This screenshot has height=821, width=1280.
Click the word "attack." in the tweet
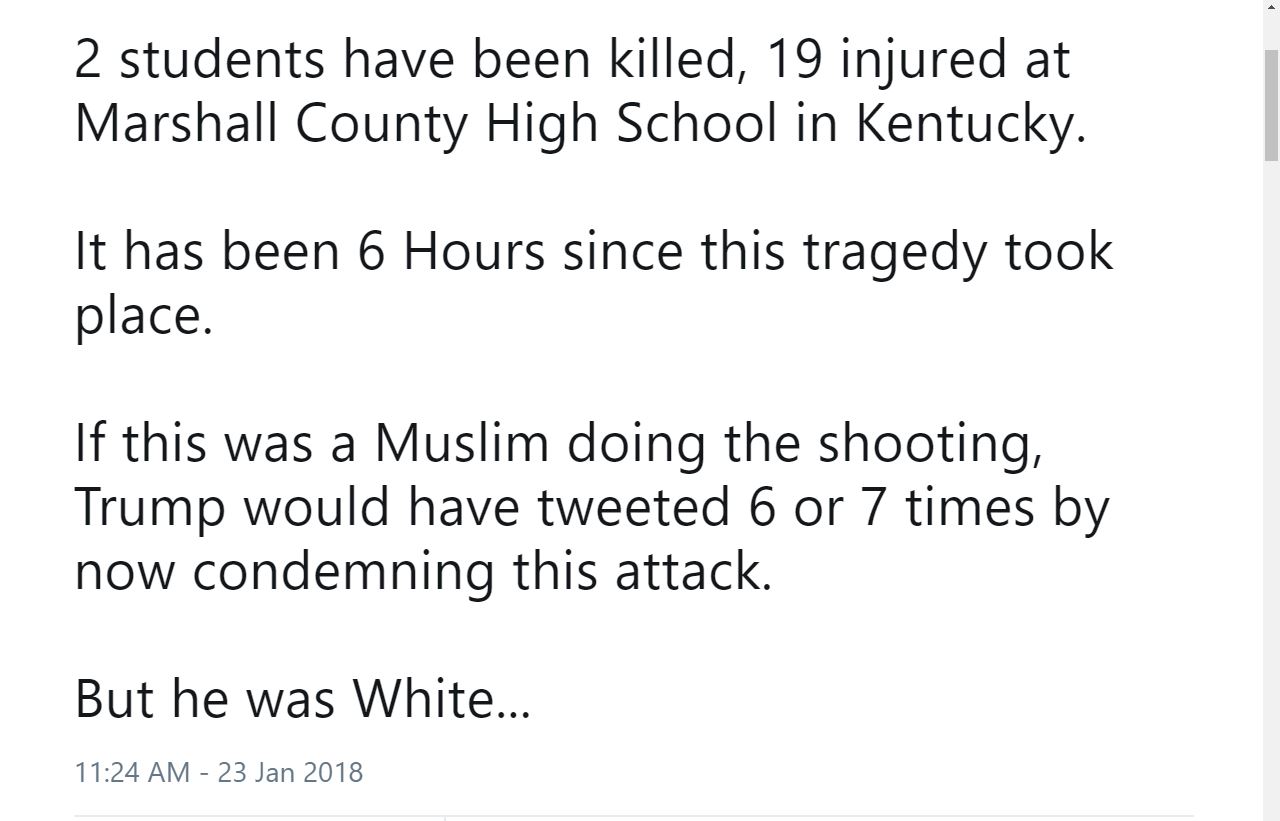coord(693,572)
